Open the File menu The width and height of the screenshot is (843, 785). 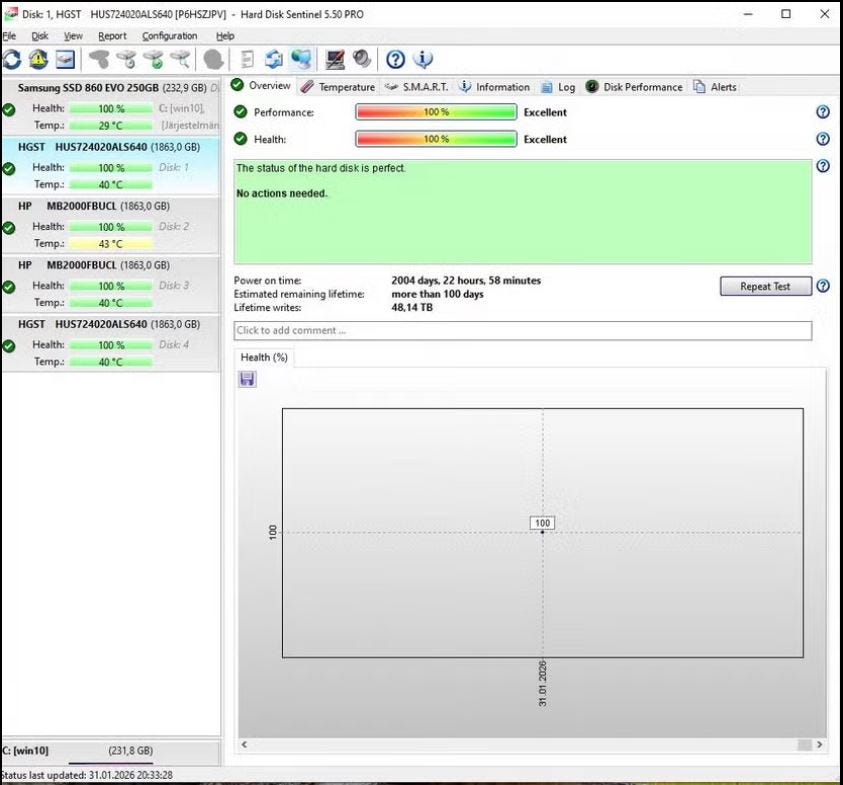[9, 36]
